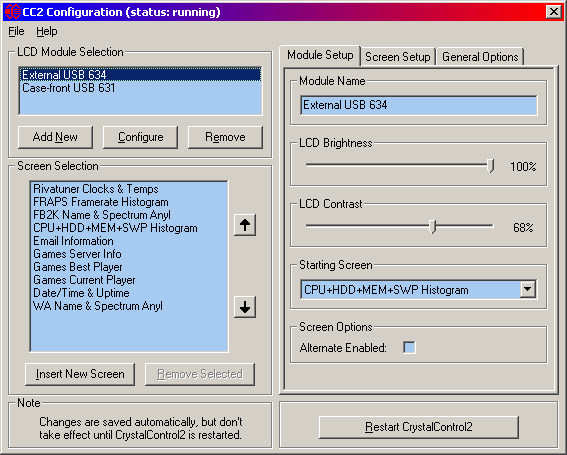
Task: Toggle the Alternate Enabled checkbox
Action: tap(409, 348)
